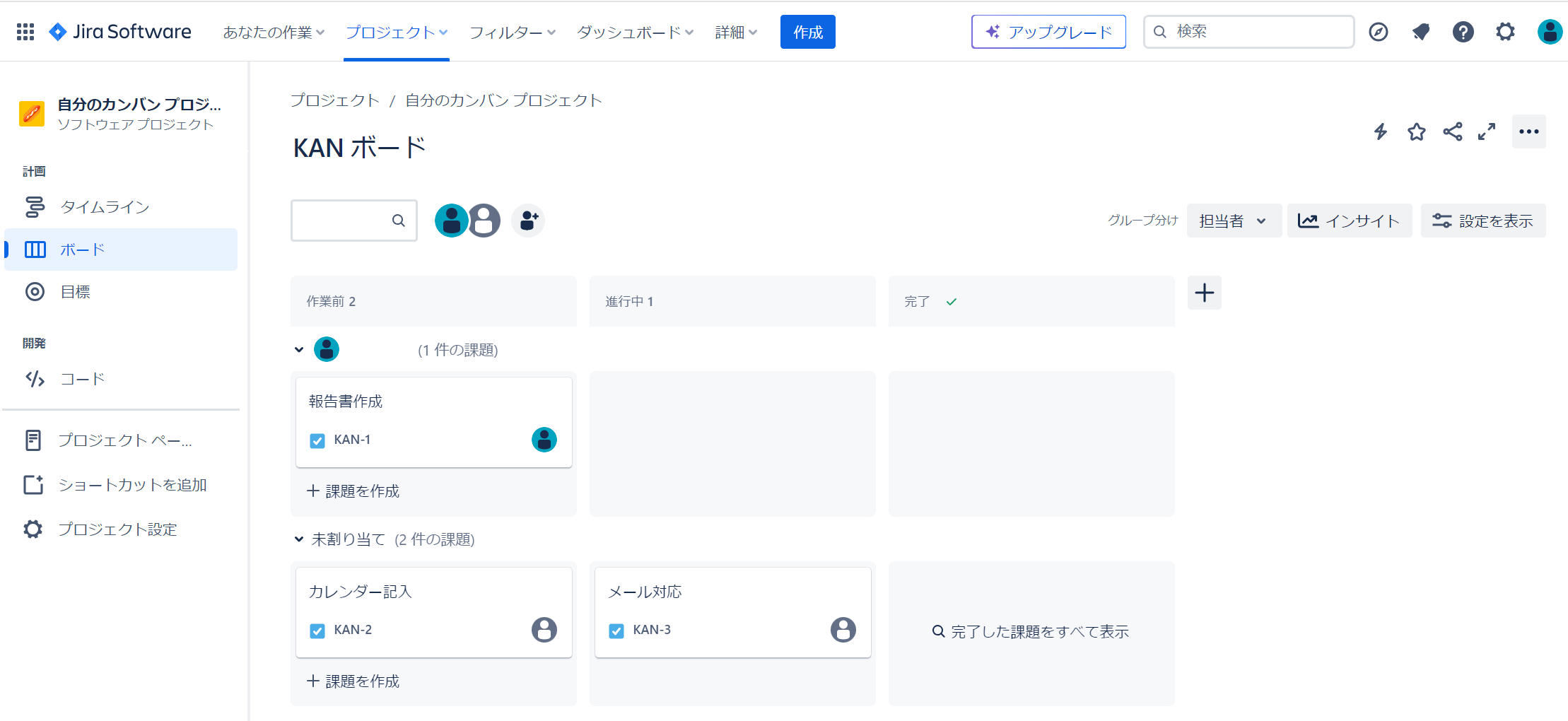The width and height of the screenshot is (1568, 721).
Task: Open the ダッシュボード menu
Action: [x=634, y=32]
